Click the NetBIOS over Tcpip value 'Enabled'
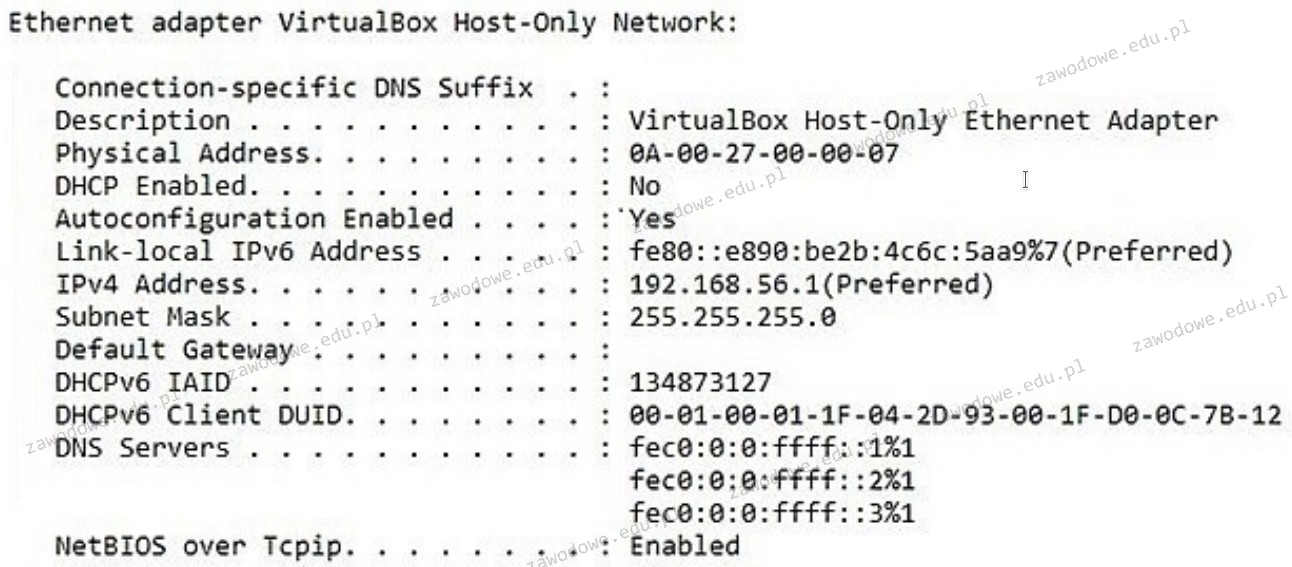The height and width of the screenshot is (567, 1292). 684,547
